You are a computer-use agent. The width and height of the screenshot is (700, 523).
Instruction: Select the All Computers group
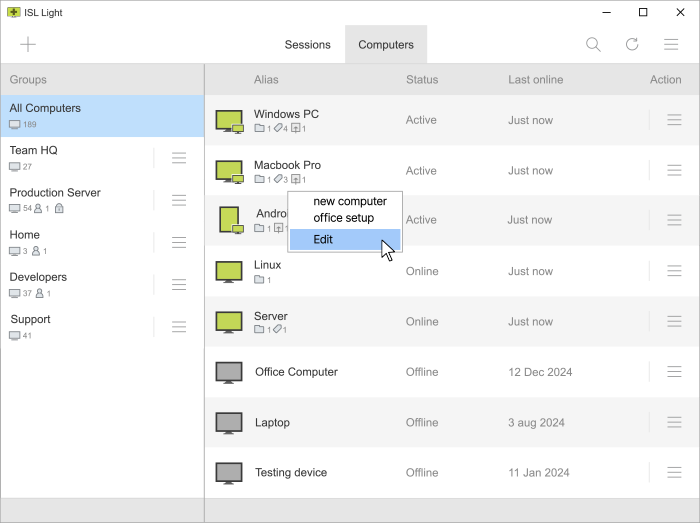point(102,115)
